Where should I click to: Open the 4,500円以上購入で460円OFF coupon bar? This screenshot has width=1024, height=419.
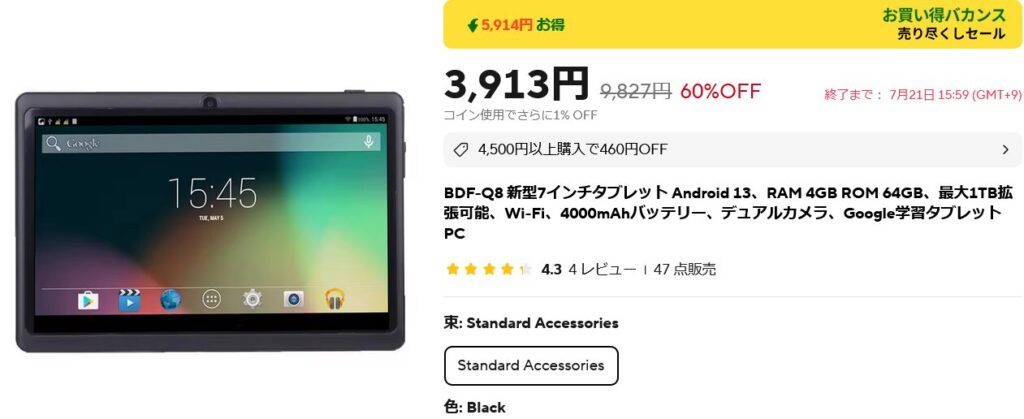click(732, 150)
